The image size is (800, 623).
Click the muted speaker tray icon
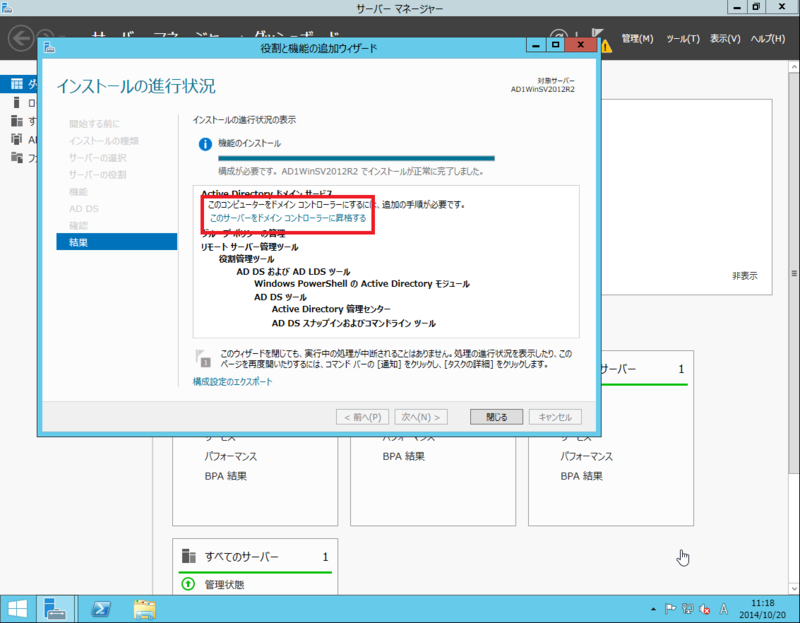(705, 609)
